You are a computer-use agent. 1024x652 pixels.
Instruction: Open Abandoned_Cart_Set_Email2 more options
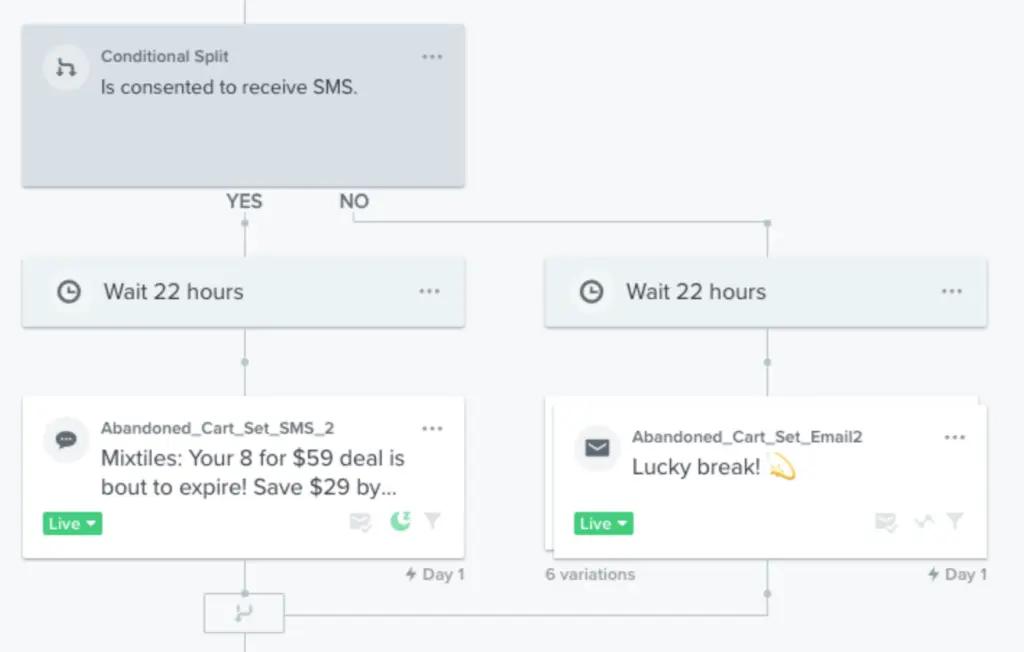pos(955,438)
